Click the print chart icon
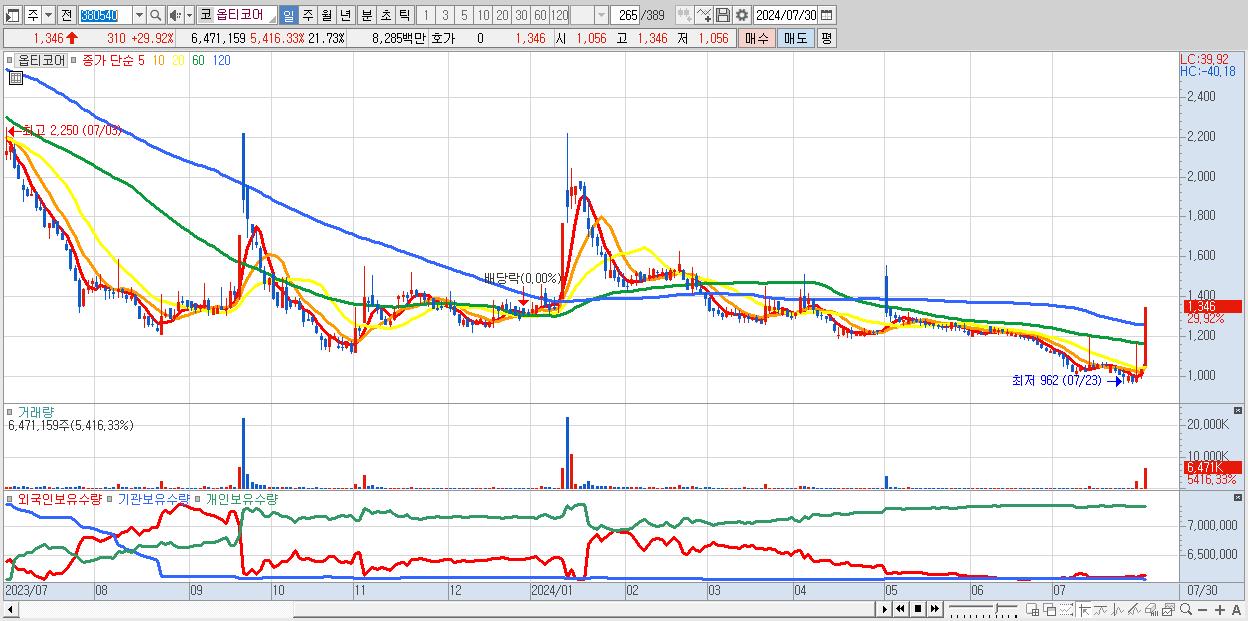The width and height of the screenshot is (1248, 621). (1151, 609)
